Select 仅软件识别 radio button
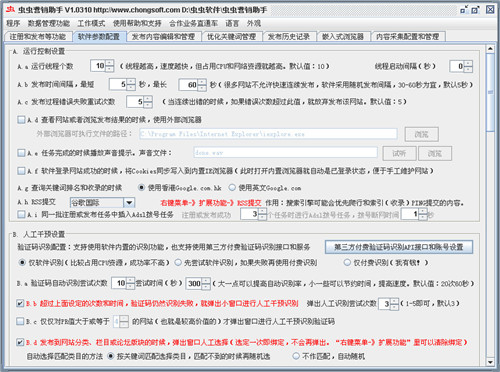Viewport: 500px width, 372px height. 22,263
